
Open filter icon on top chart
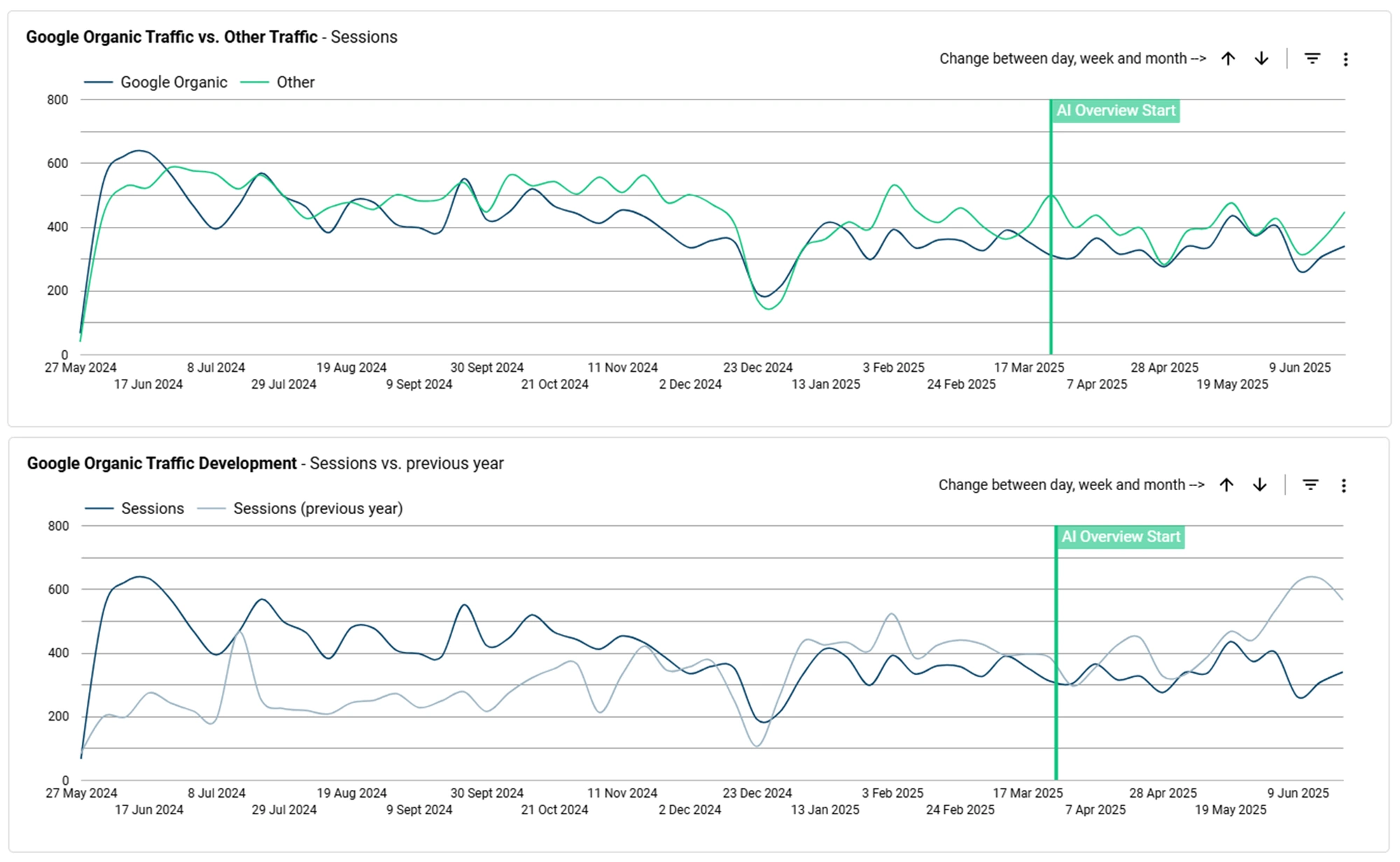click(x=1312, y=59)
